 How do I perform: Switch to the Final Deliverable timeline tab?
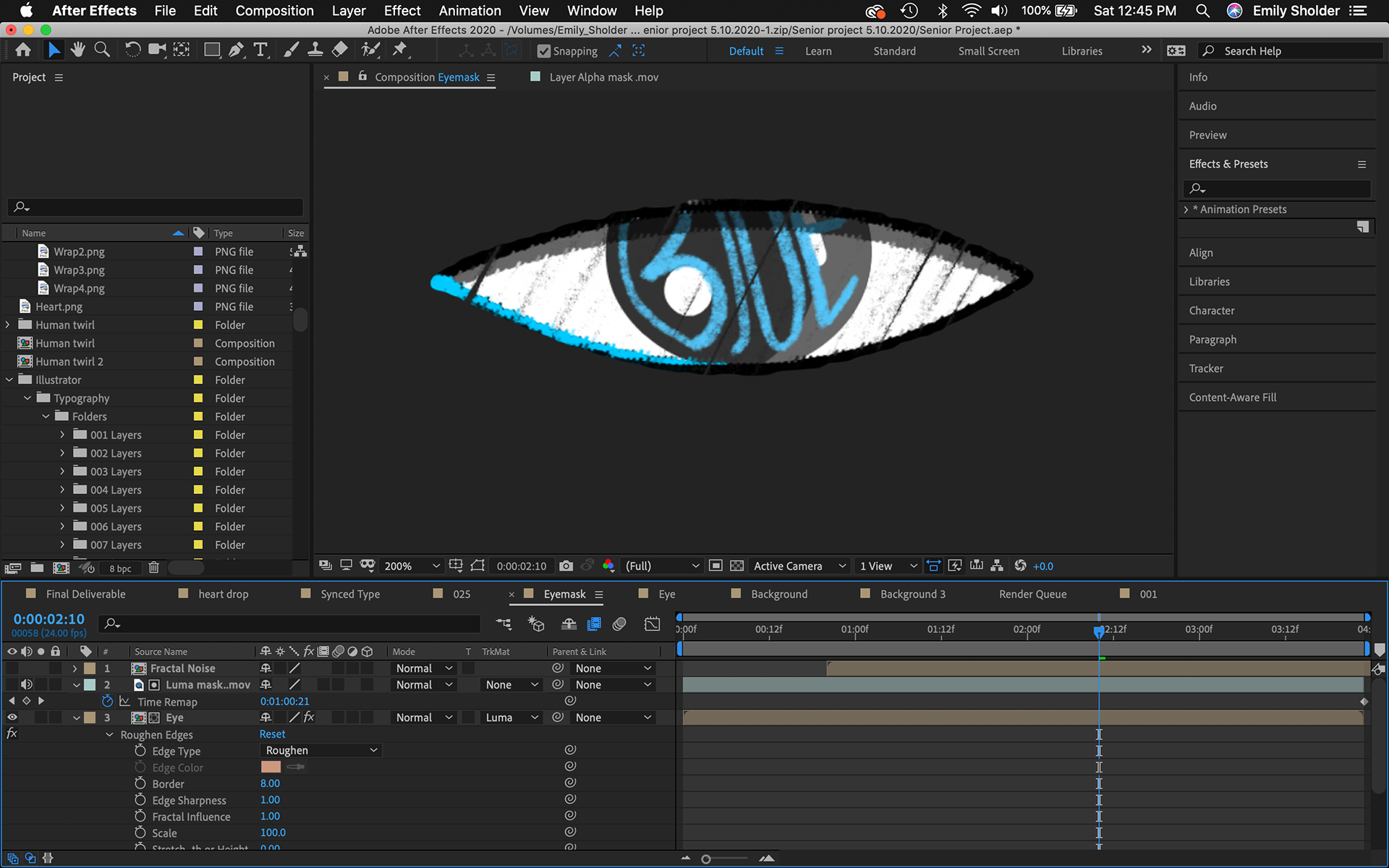click(85, 594)
